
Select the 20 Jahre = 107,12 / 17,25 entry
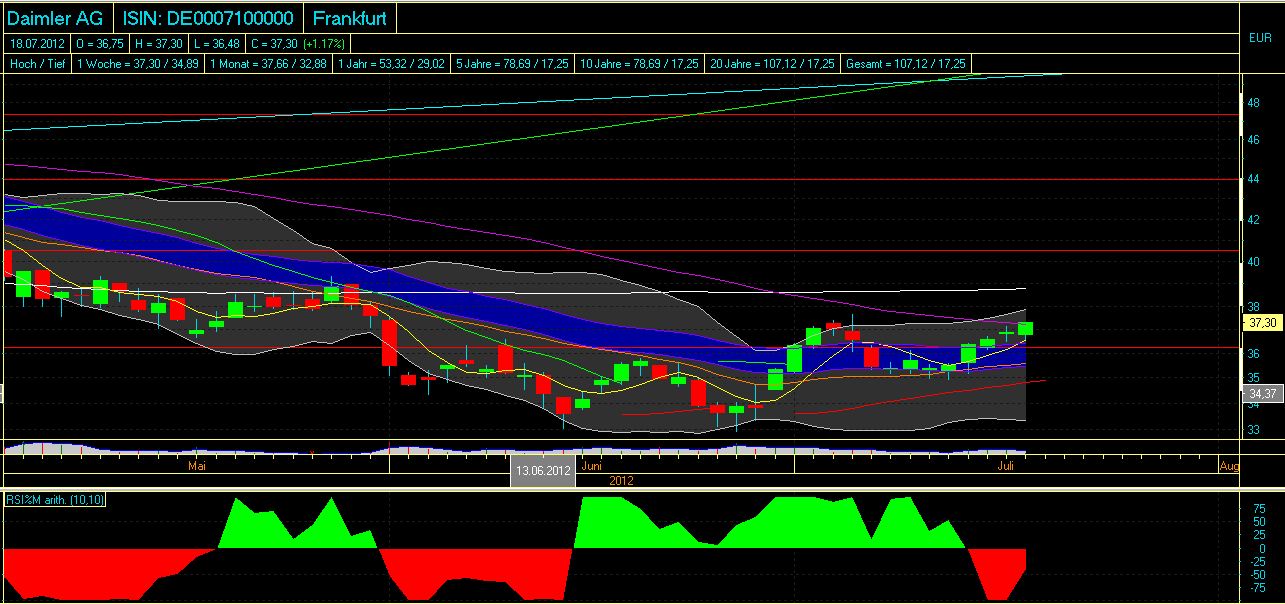point(773,64)
